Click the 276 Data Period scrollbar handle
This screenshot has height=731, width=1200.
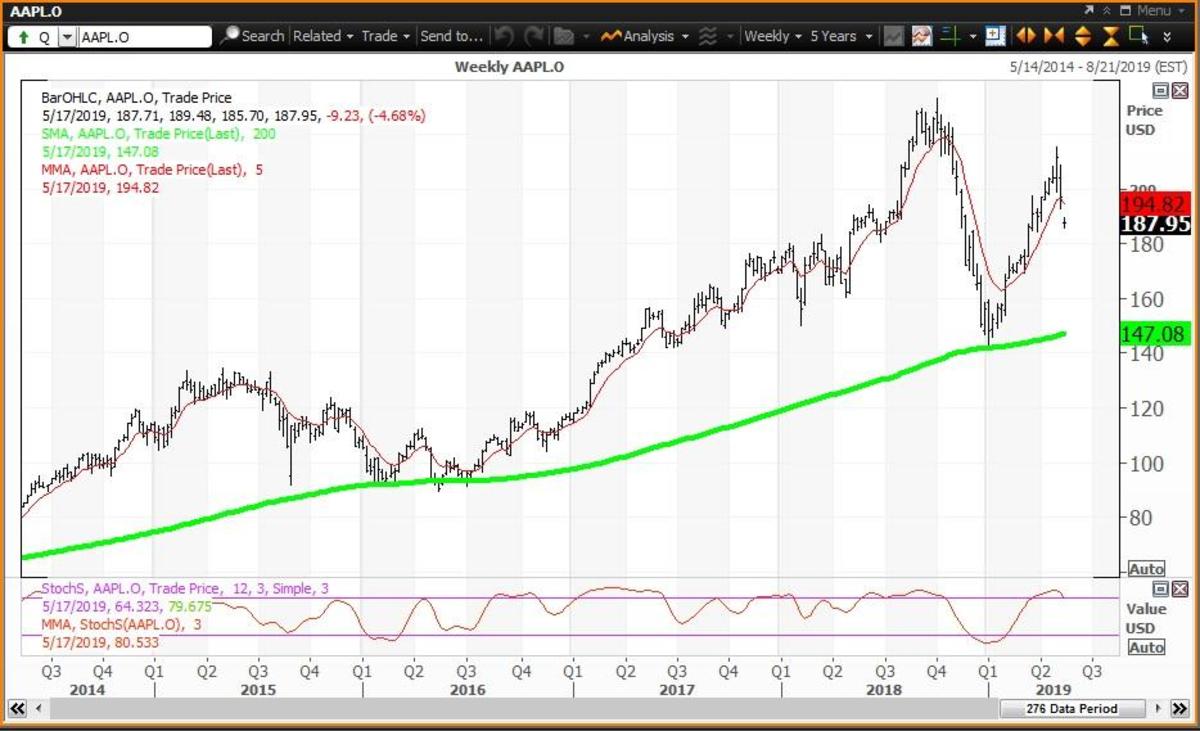coord(1072,709)
